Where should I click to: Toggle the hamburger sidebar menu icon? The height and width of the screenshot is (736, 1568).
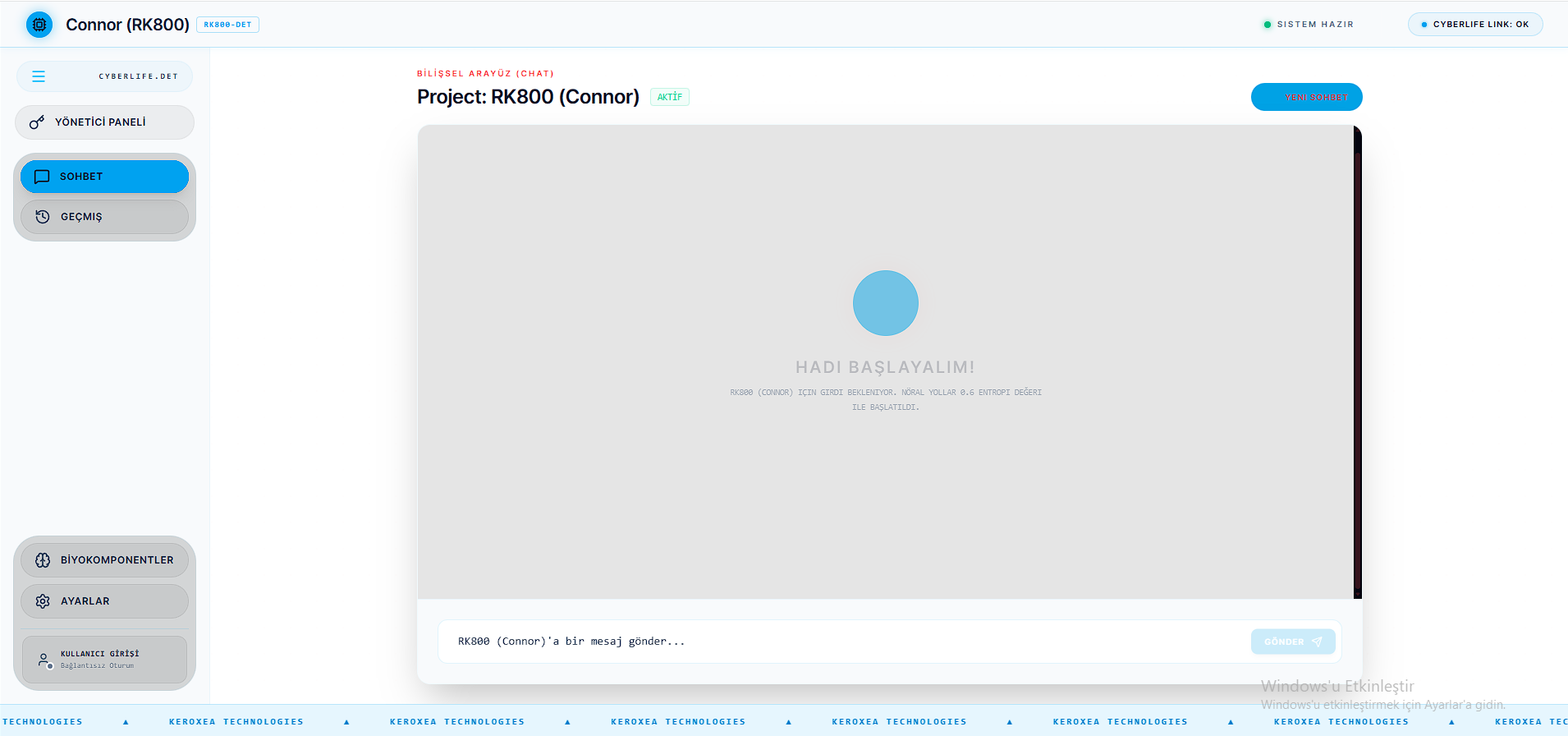tap(39, 76)
